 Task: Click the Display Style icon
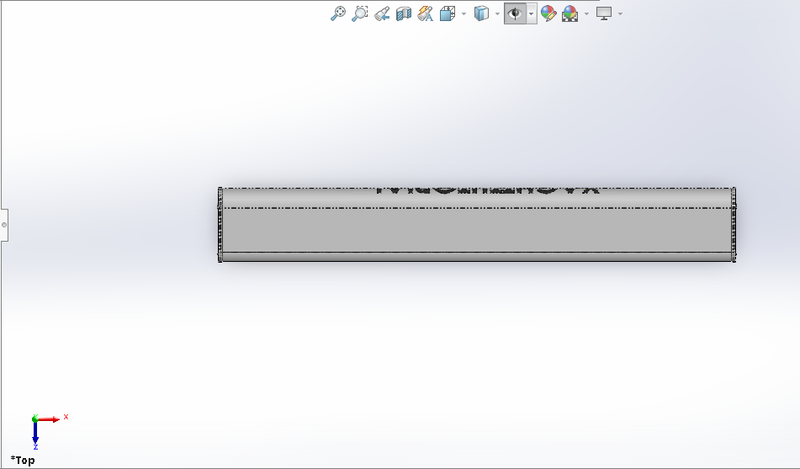pyautogui.click(x=481, y=14)
